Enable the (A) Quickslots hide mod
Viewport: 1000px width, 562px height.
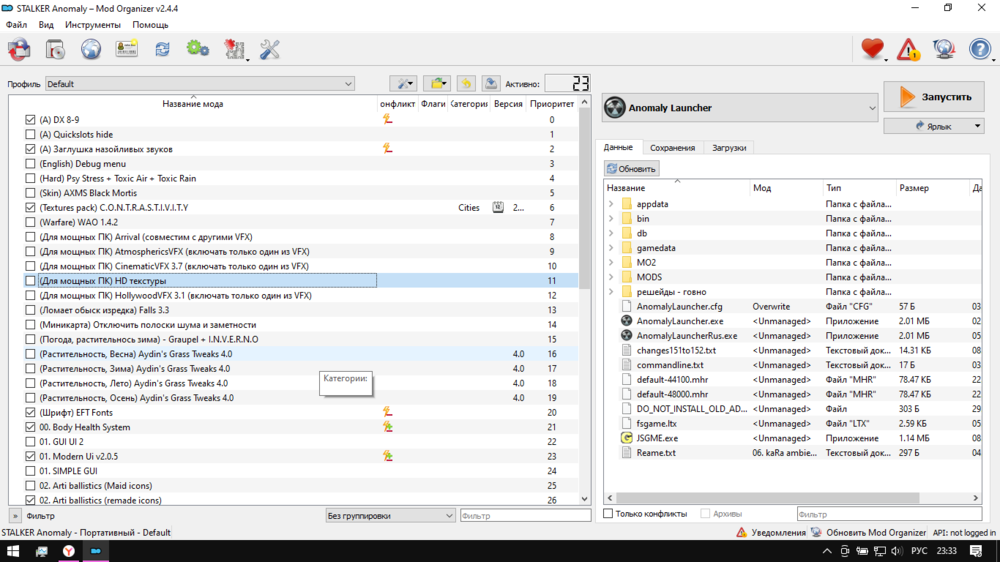[30, 134]
